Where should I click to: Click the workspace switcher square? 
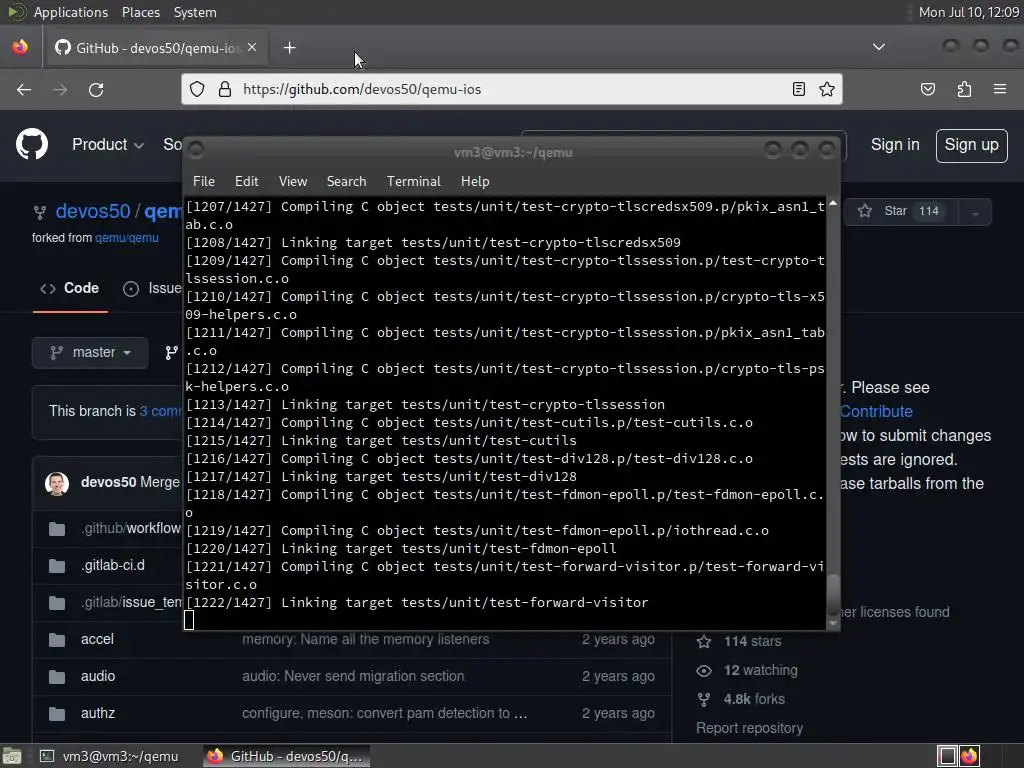click(x=948, y=756)
